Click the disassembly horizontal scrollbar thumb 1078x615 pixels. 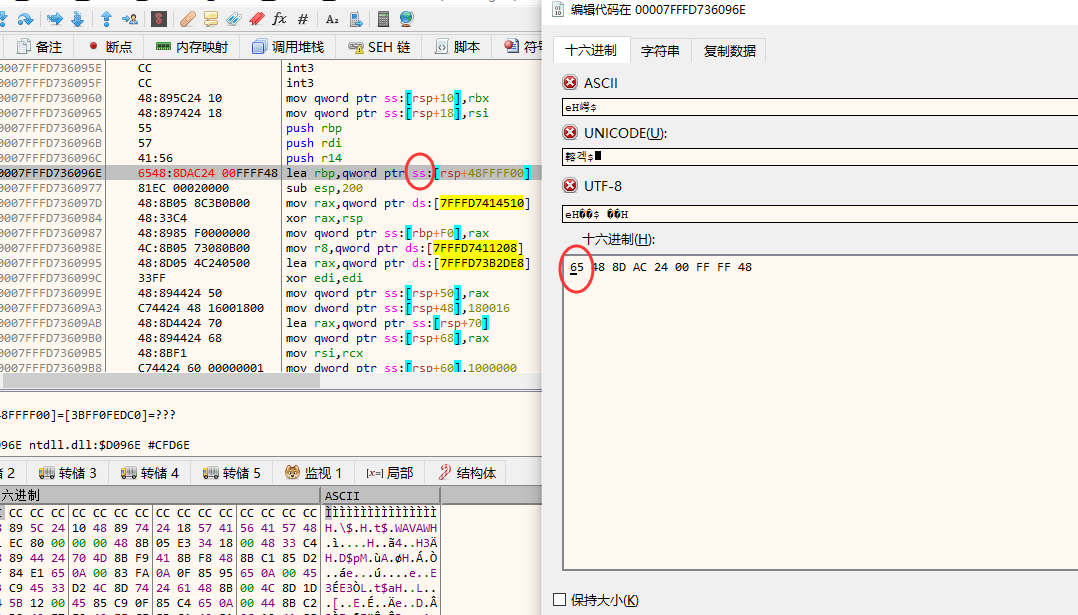tap(161, 381)
